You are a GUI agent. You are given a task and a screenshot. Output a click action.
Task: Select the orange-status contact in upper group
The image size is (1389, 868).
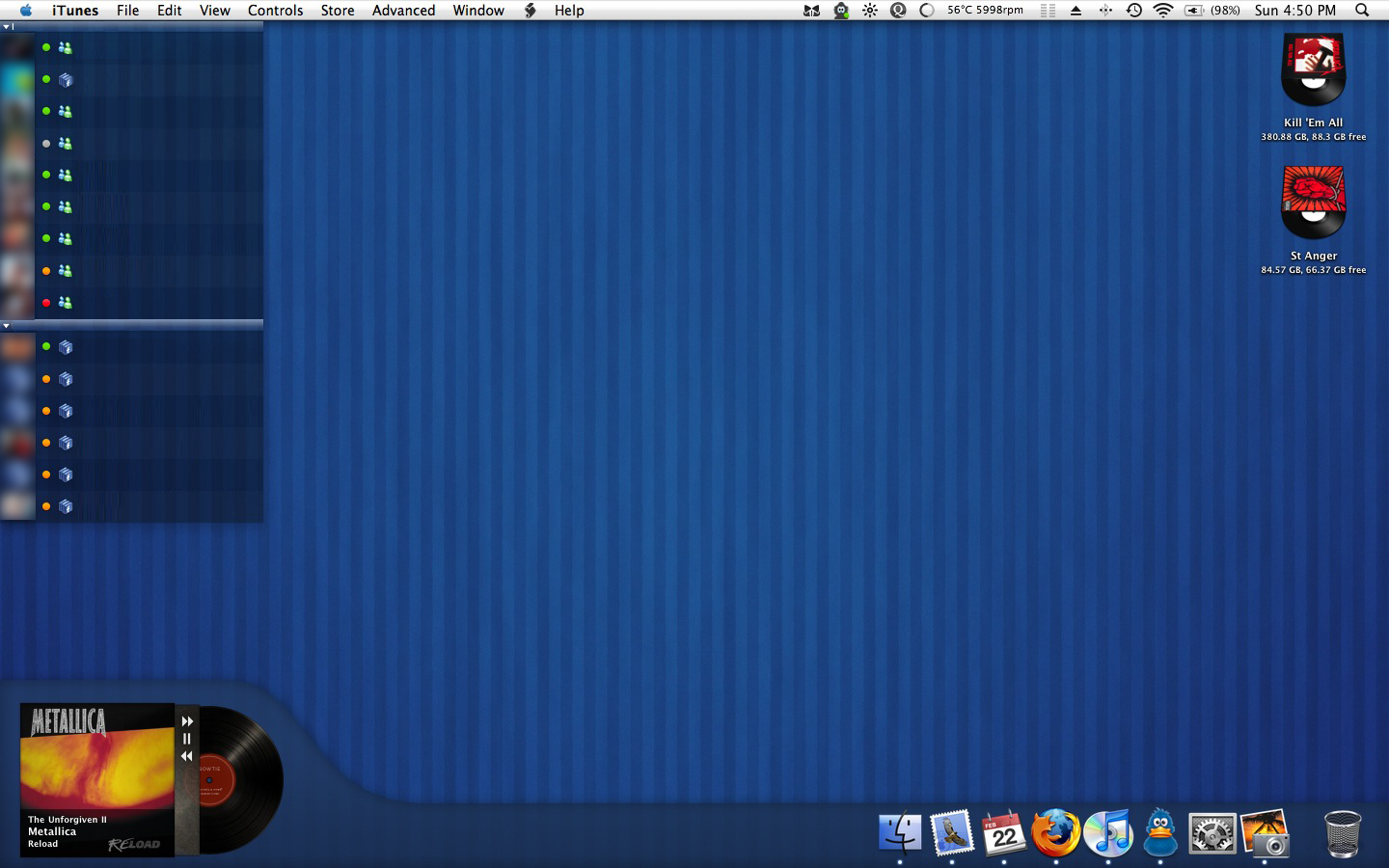coord(131,270)
